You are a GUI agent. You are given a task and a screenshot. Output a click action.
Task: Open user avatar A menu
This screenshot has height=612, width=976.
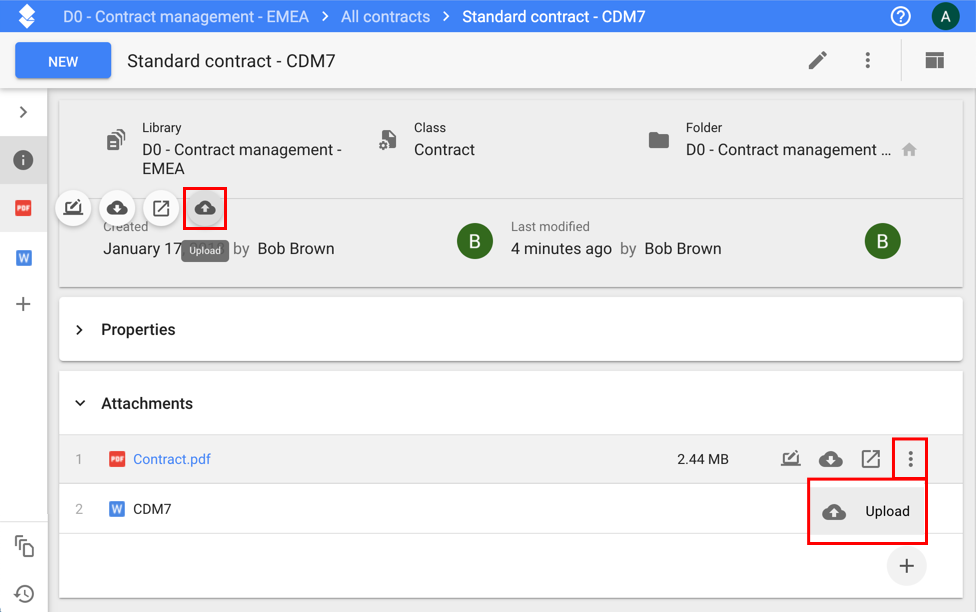click(x=945, y=16)
